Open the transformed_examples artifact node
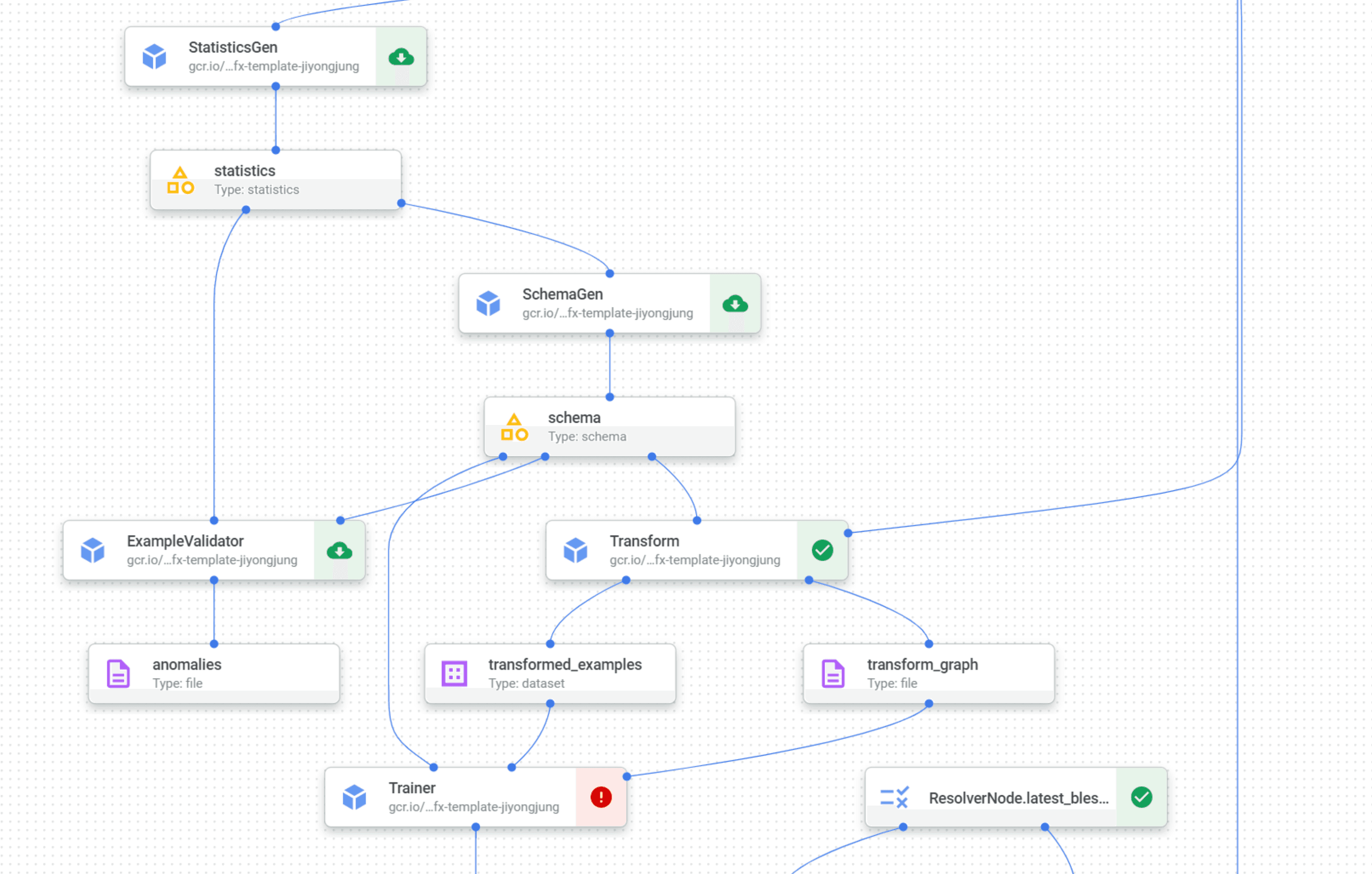This screenshot has height=874, width=1372. 564,673
